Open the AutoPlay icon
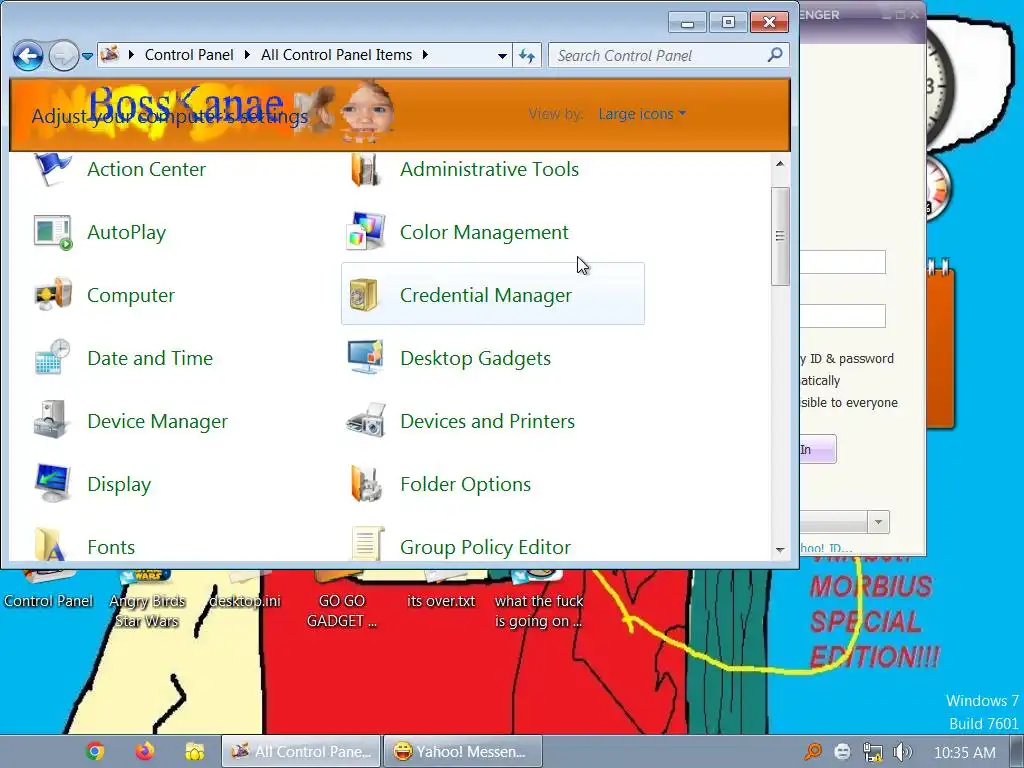The height and width of the screenshot is (768, 1024). point(52,232)
